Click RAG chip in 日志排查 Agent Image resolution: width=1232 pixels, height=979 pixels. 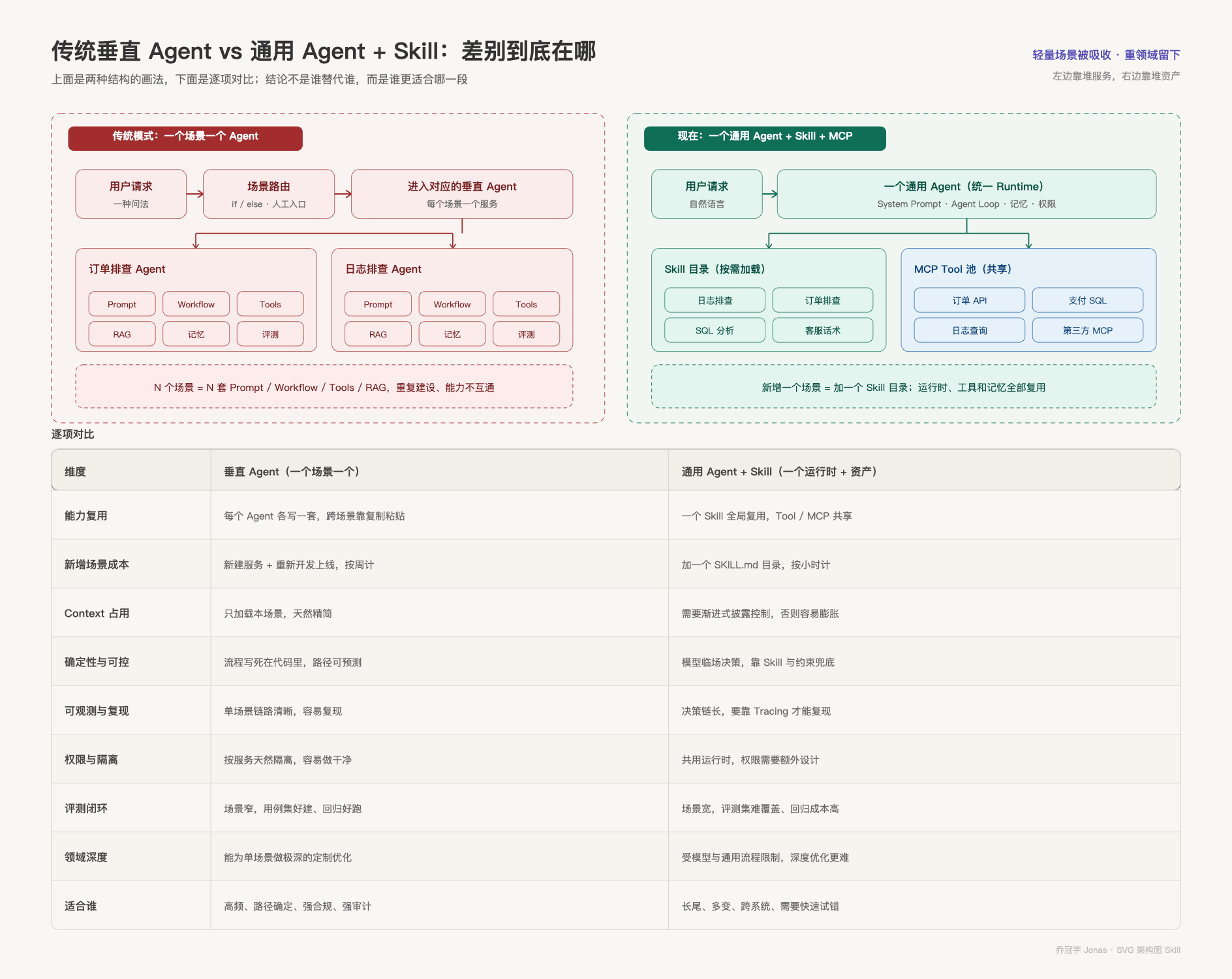[x=378, y=334]
